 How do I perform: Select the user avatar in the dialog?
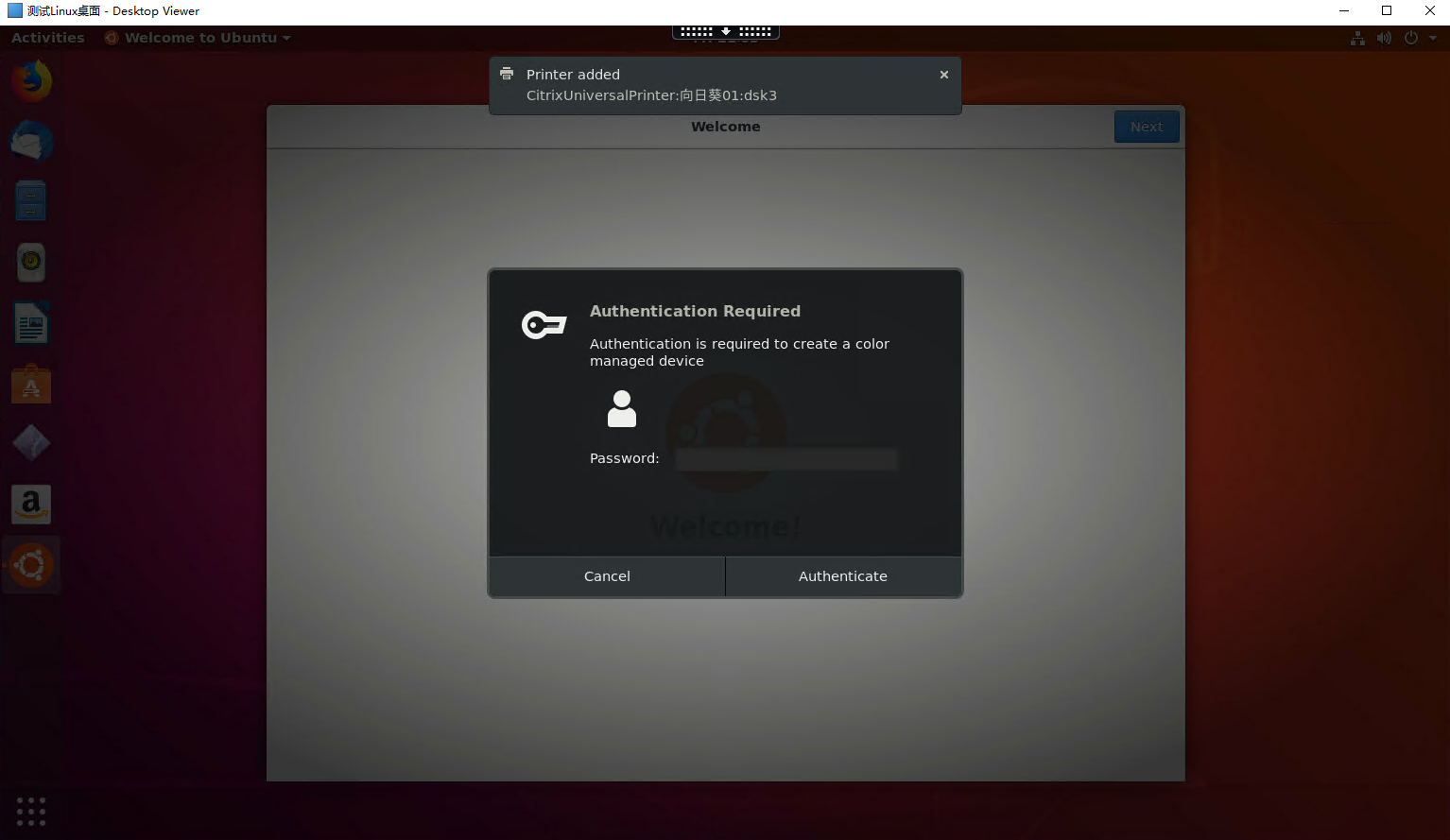tap(621, 408)
